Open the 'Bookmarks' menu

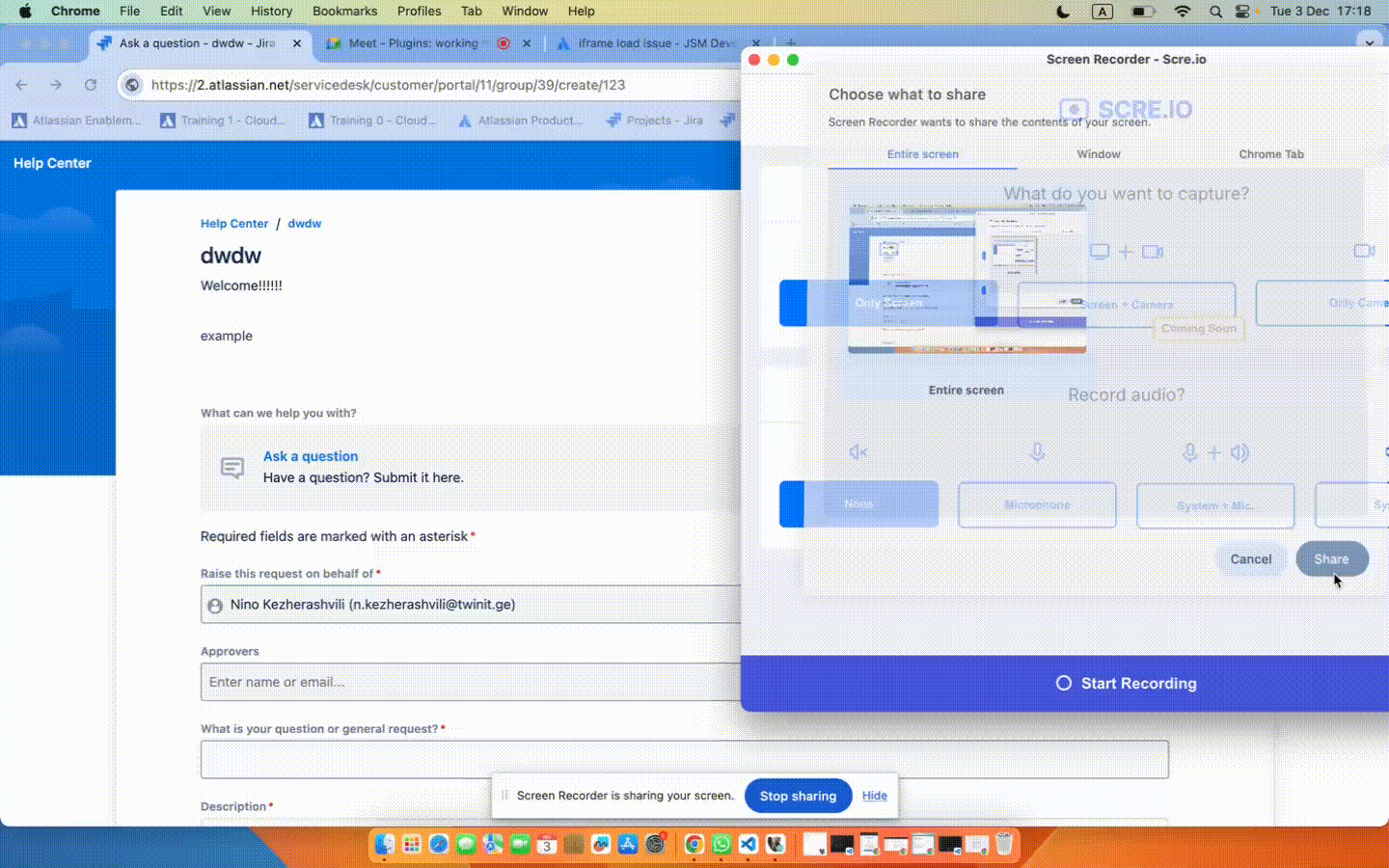pyautogui.click(x=344, y=12)
